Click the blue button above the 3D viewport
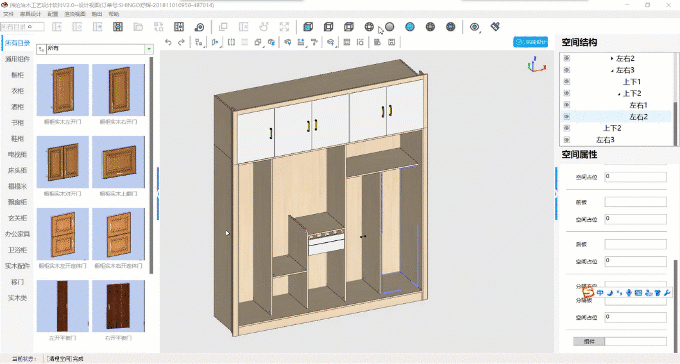Screen dimensions: 680x364 (x=530, y=42)
